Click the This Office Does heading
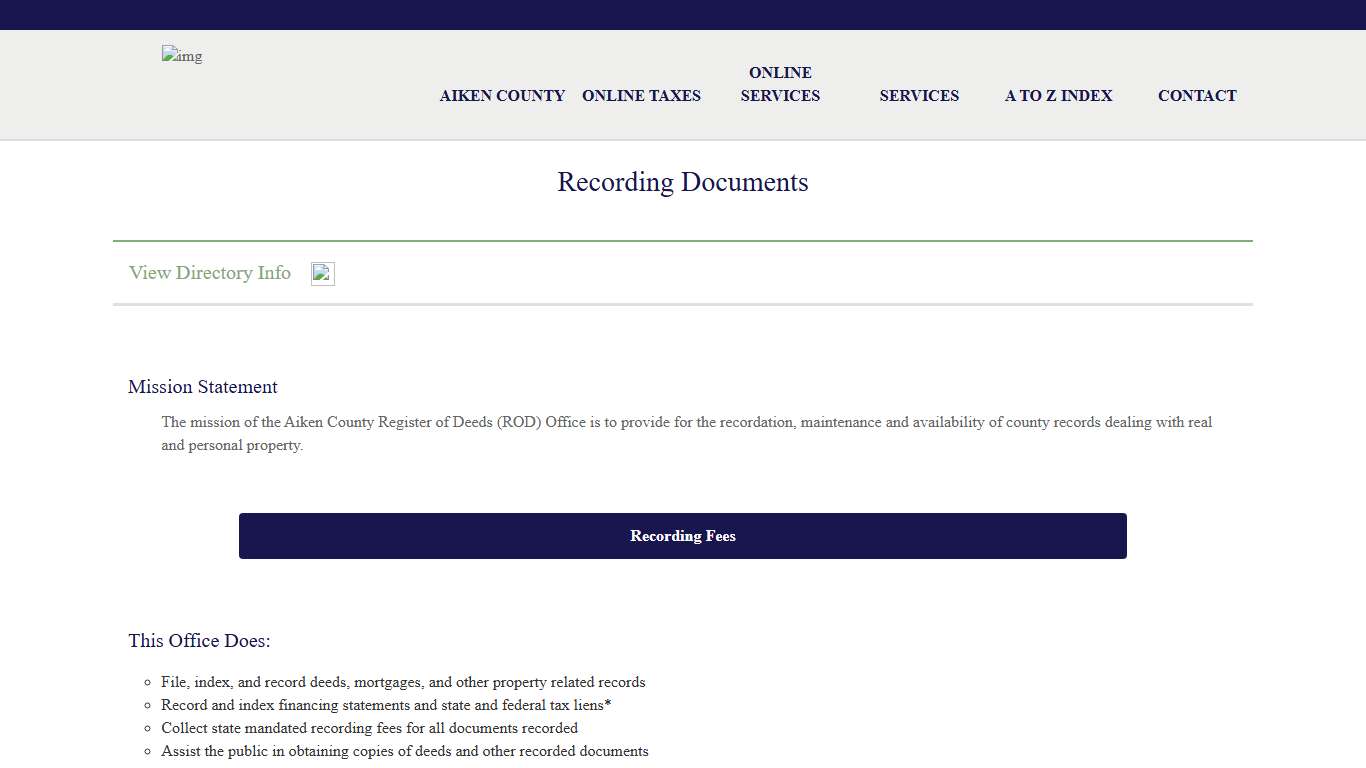Image resolution: width=1366 pixels, height=768 pixels. point(199,641)
